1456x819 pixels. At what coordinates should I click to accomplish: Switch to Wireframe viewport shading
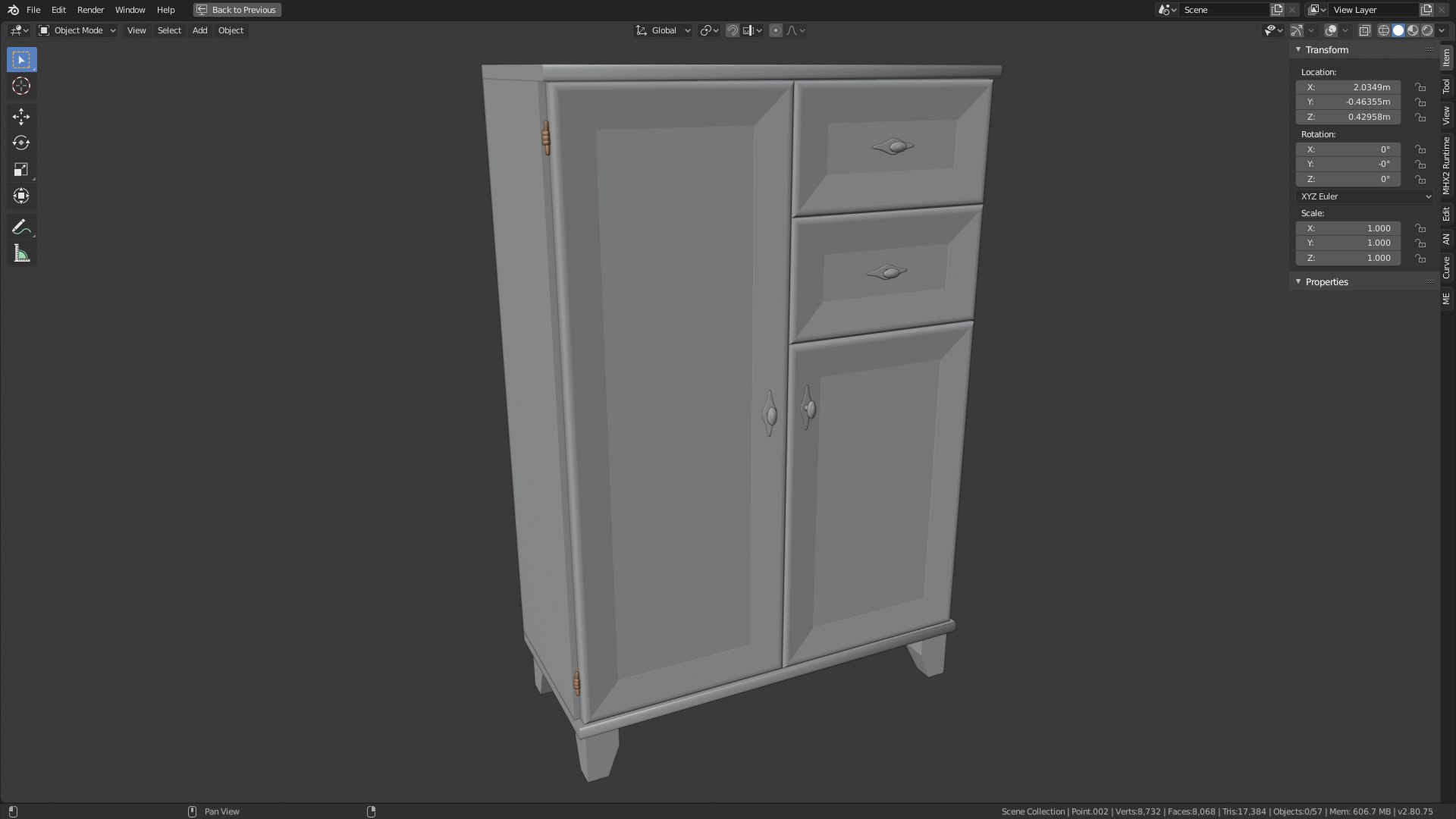coord(1384,30)
